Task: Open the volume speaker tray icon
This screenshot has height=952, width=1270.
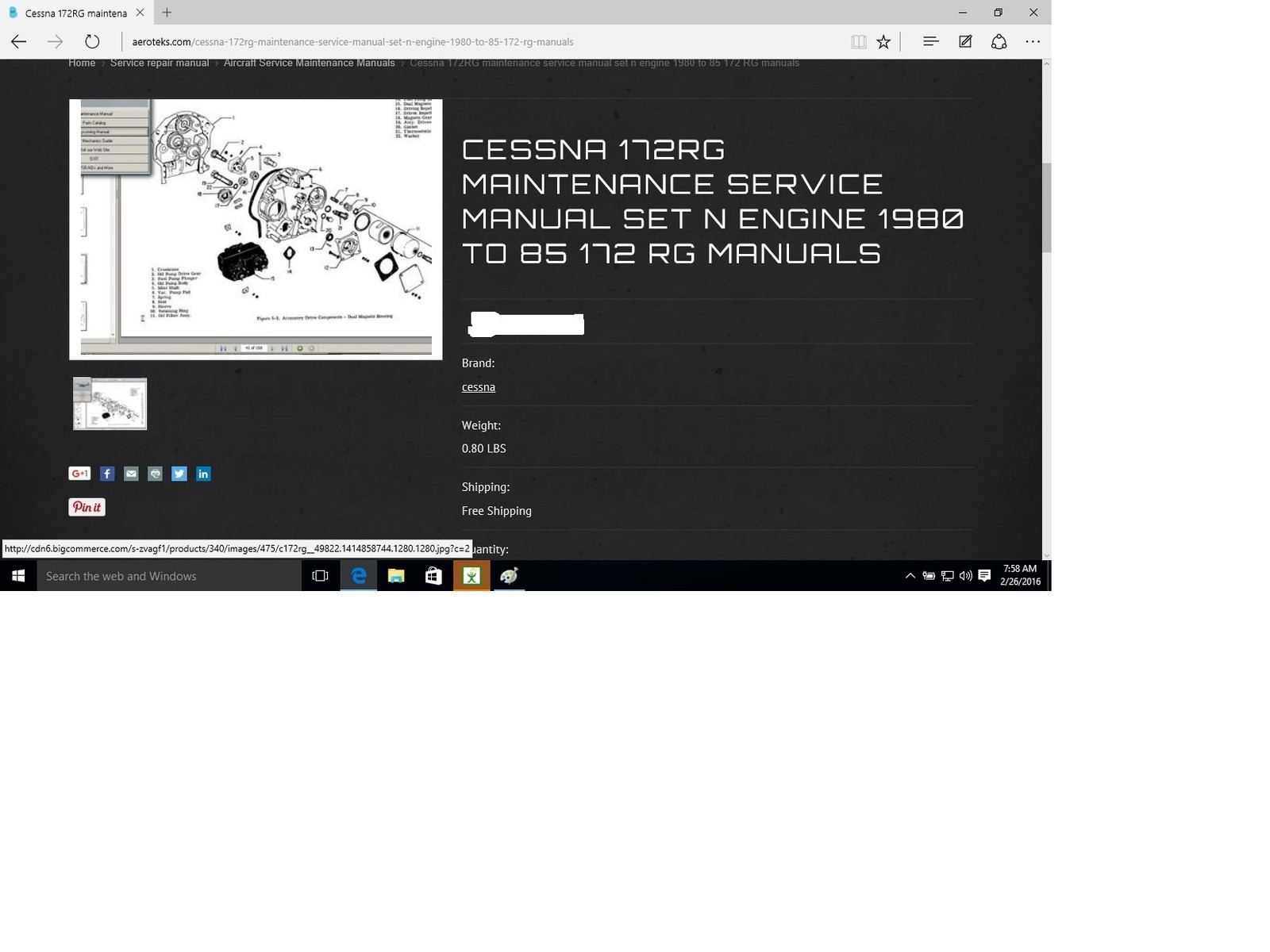Action: pyautogui.click(x=965, y=576)
